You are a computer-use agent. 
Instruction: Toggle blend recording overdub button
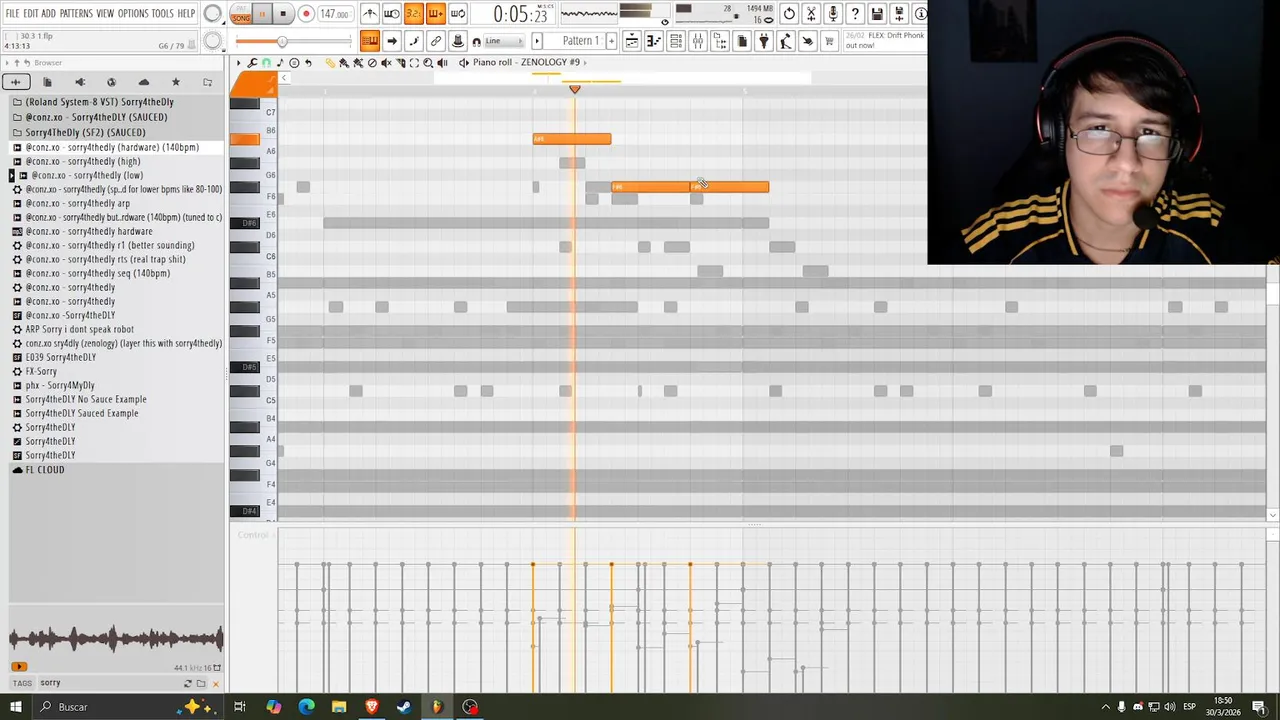(436, 13)
